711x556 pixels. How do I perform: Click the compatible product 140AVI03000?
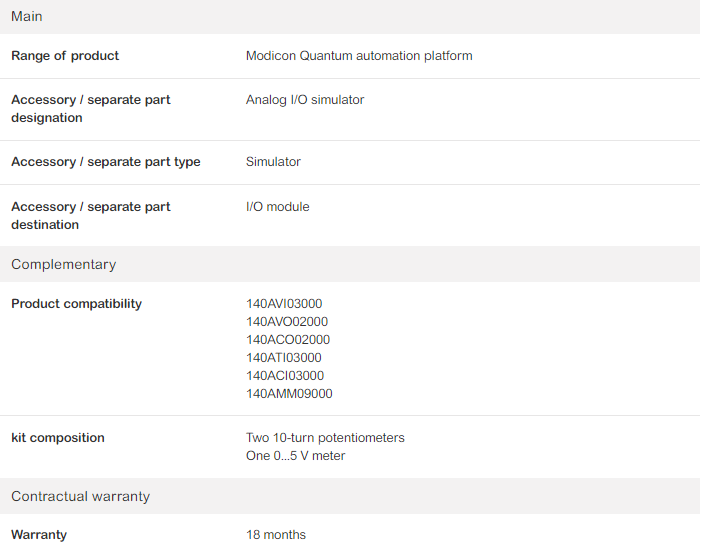click(284, 304)
